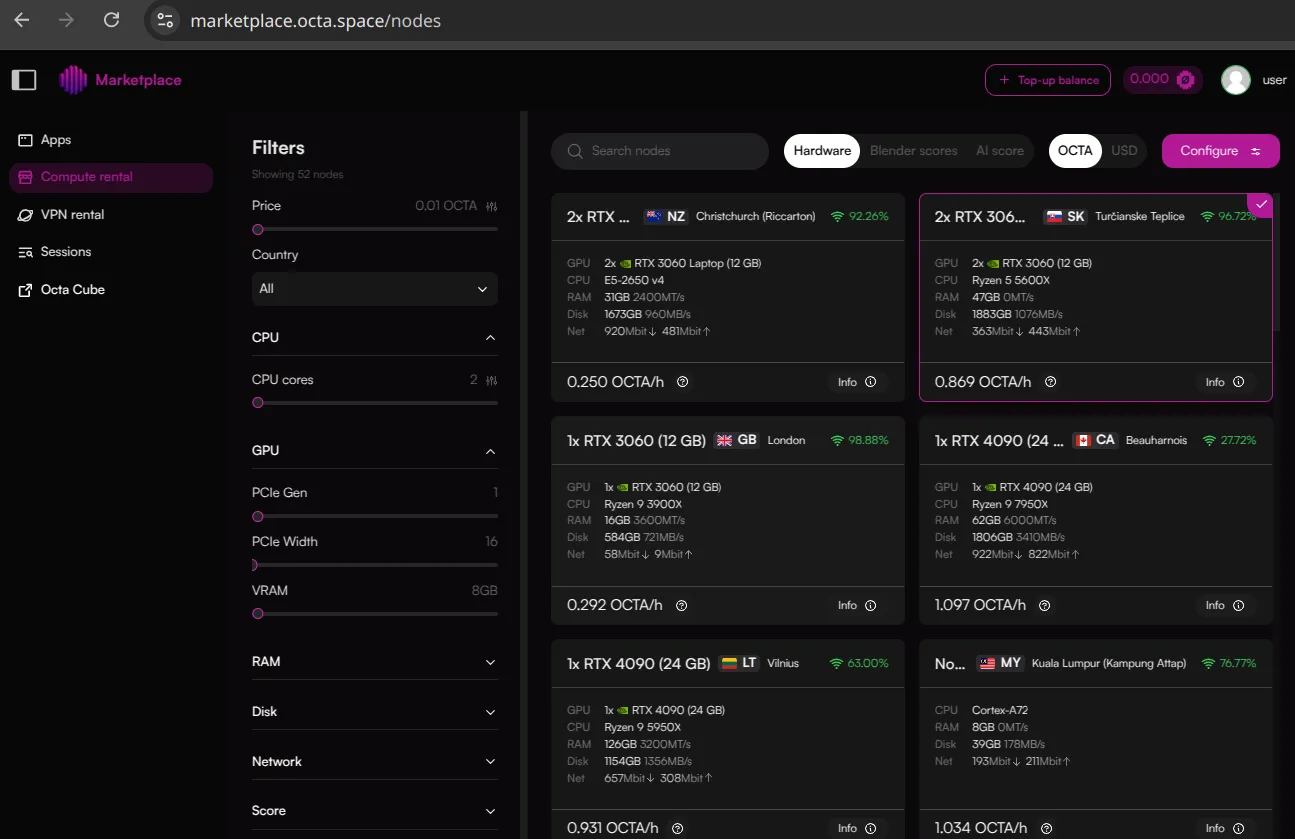Click the OCTA balance coin icon
The height and width of the screenshot is (839, 1295).
click(1186, 80)
